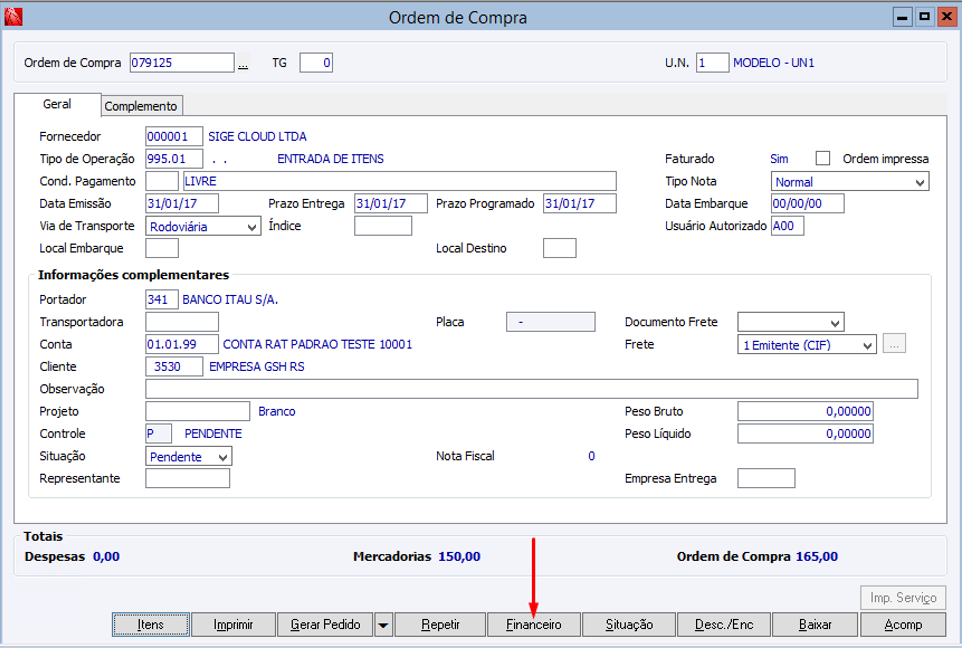Click the Fornecedor code field

pos(174,136)
